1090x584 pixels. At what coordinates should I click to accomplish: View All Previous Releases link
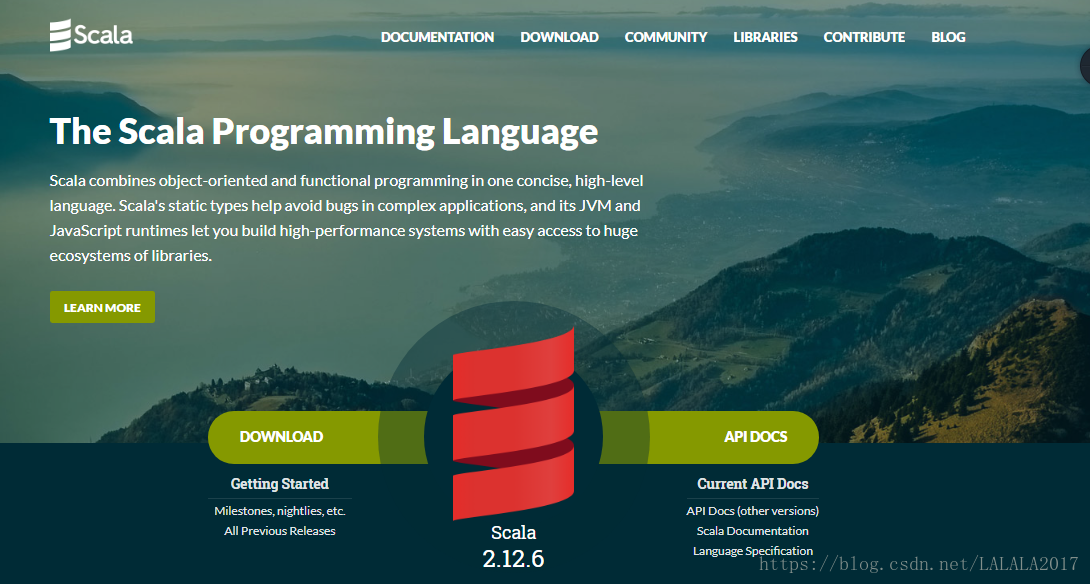click(x=279, y=531)
